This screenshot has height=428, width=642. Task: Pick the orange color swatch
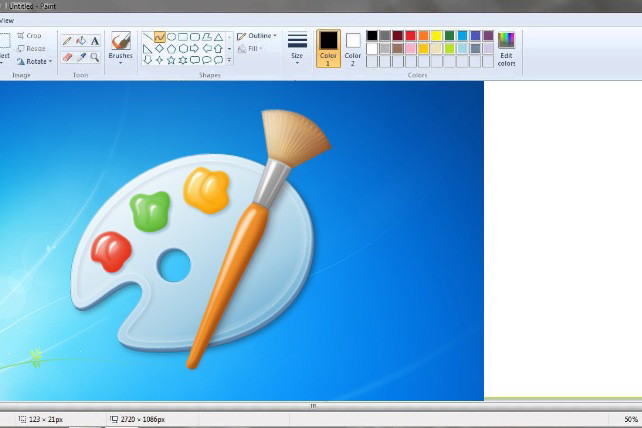(x=424, y=36)
